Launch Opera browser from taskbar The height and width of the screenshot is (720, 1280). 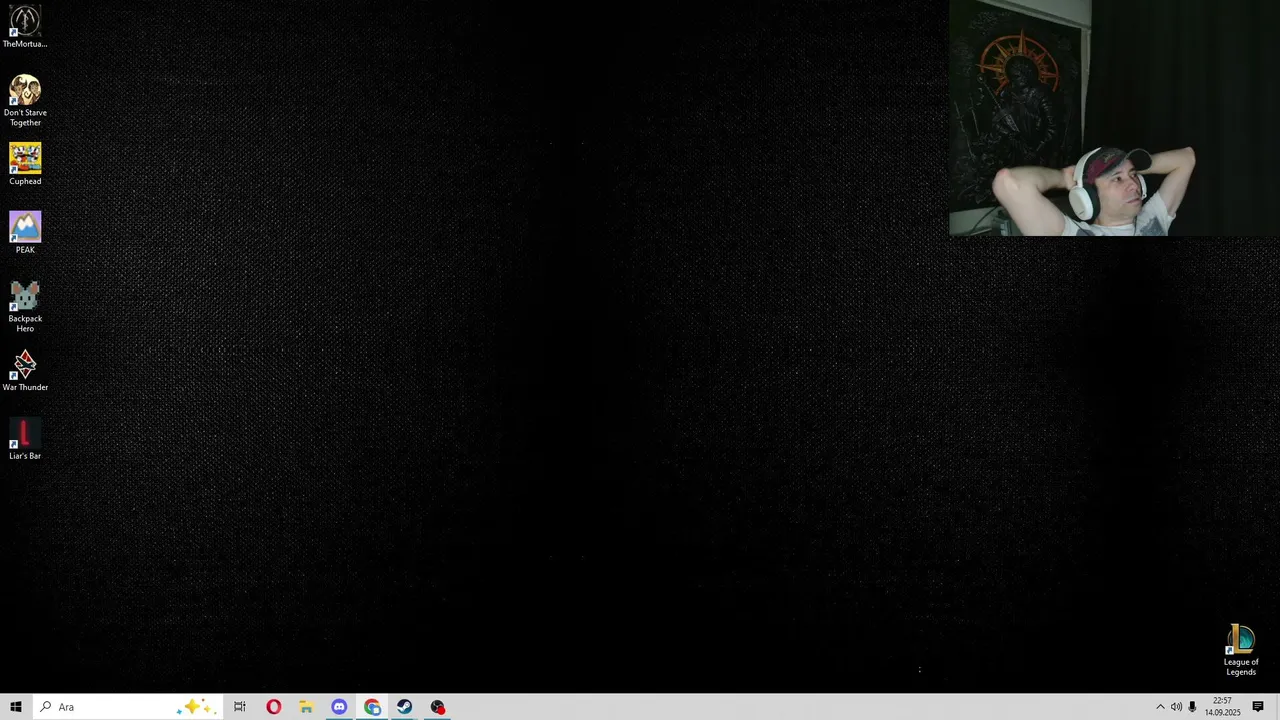point(273,707)
